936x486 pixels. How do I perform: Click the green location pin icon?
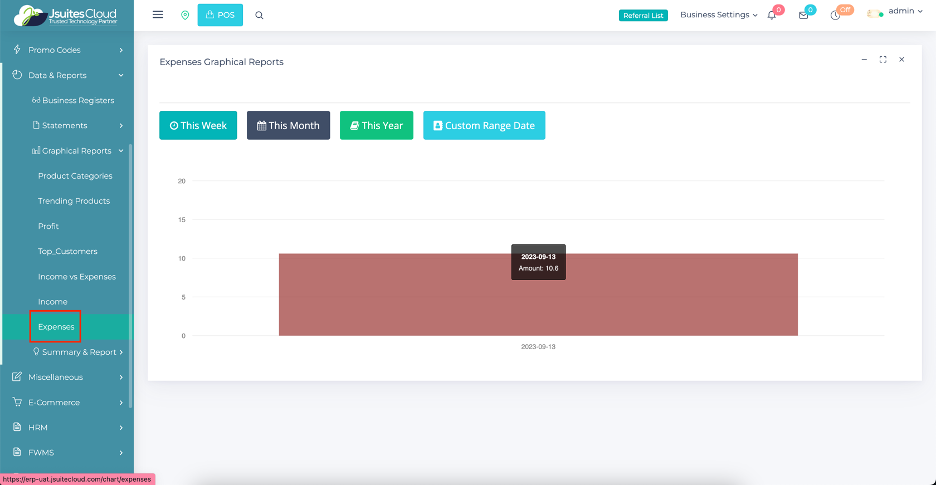[185, 15]
